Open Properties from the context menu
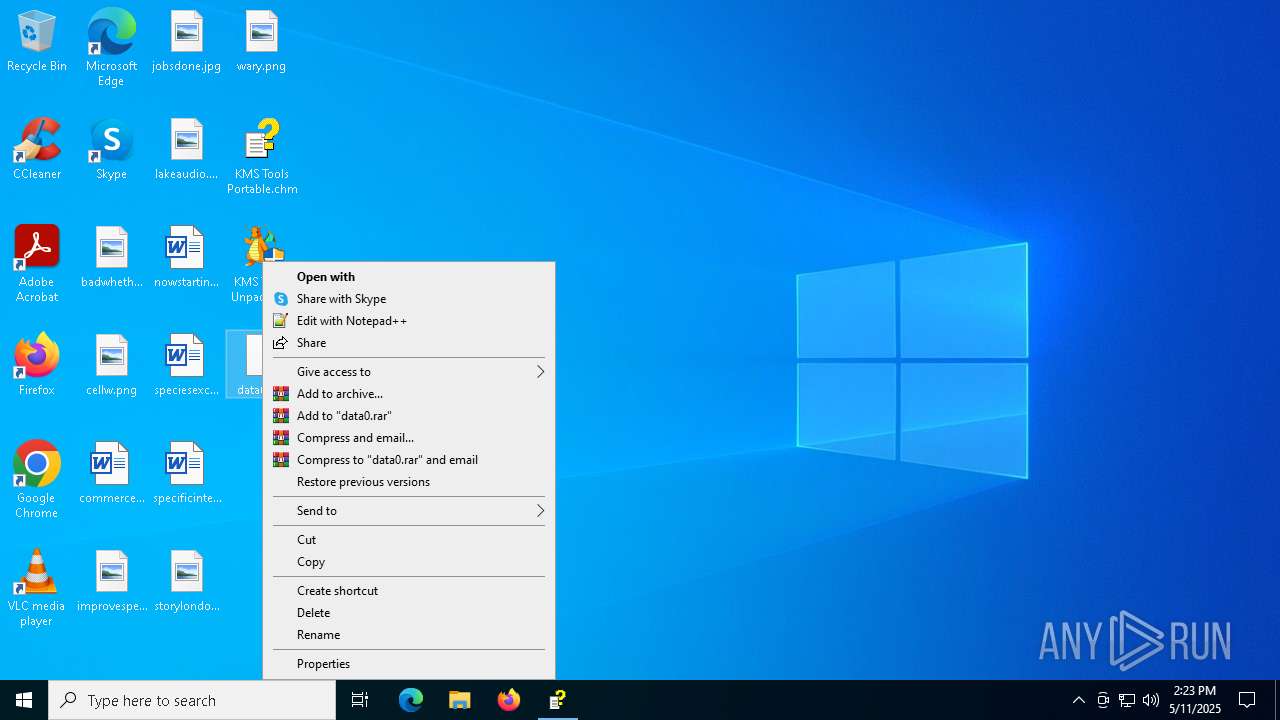 (x=409, y=664)
